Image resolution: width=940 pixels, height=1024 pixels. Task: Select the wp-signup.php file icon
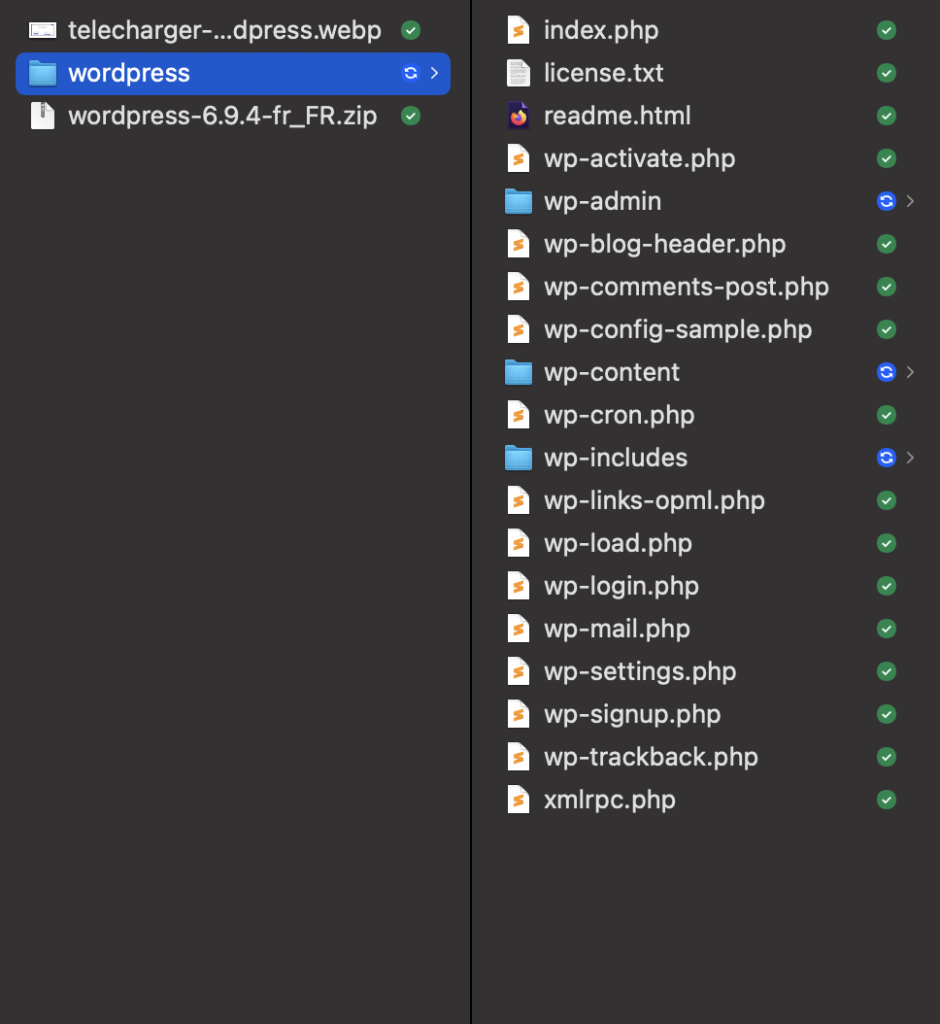(519, 714)
